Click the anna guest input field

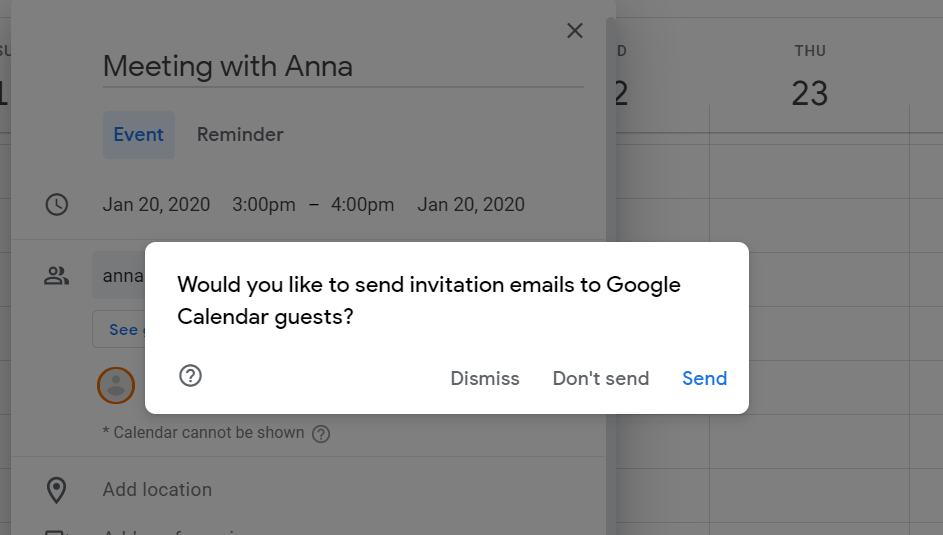point(119,275)
